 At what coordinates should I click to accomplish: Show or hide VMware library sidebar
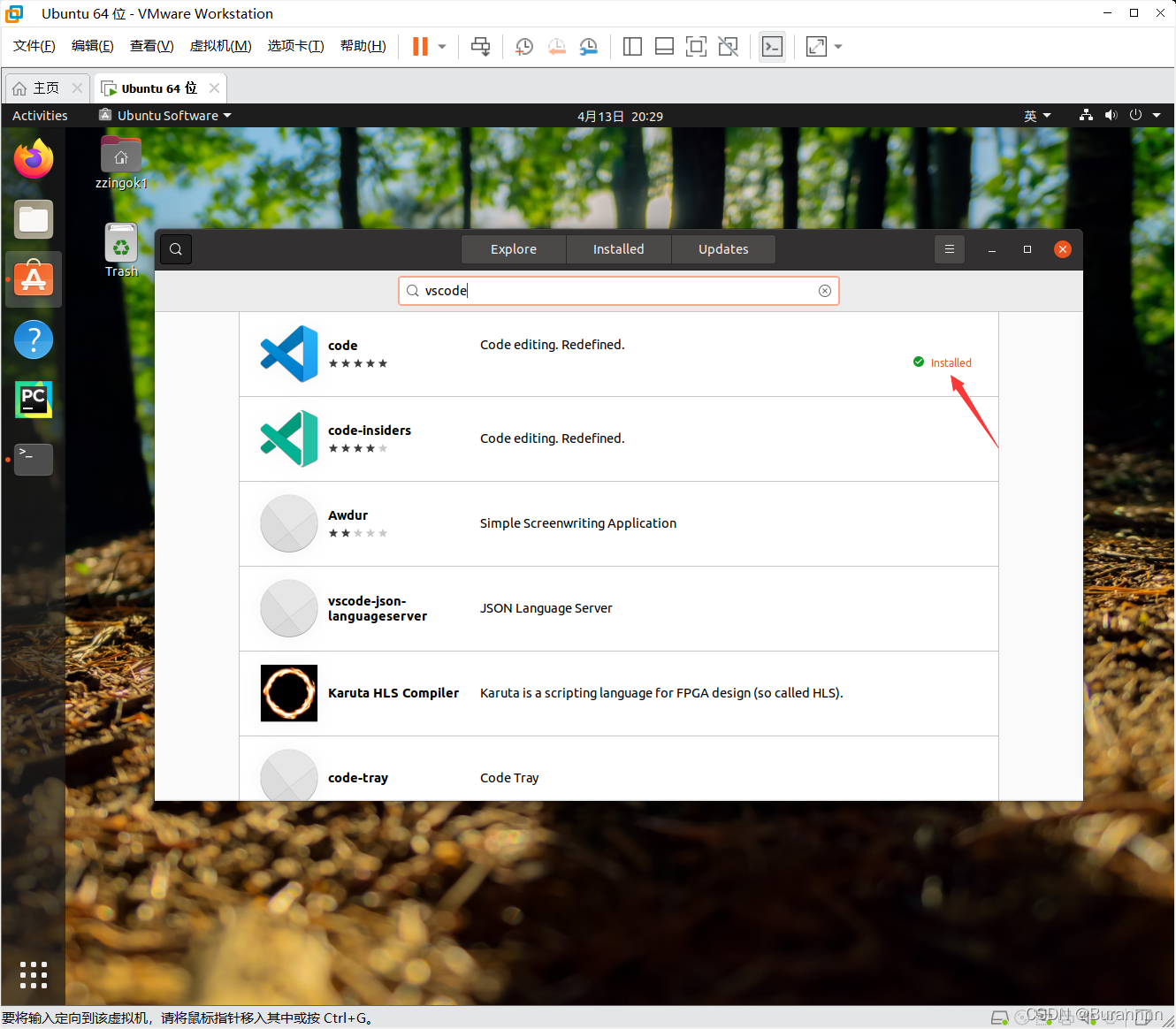click(632, 47)
